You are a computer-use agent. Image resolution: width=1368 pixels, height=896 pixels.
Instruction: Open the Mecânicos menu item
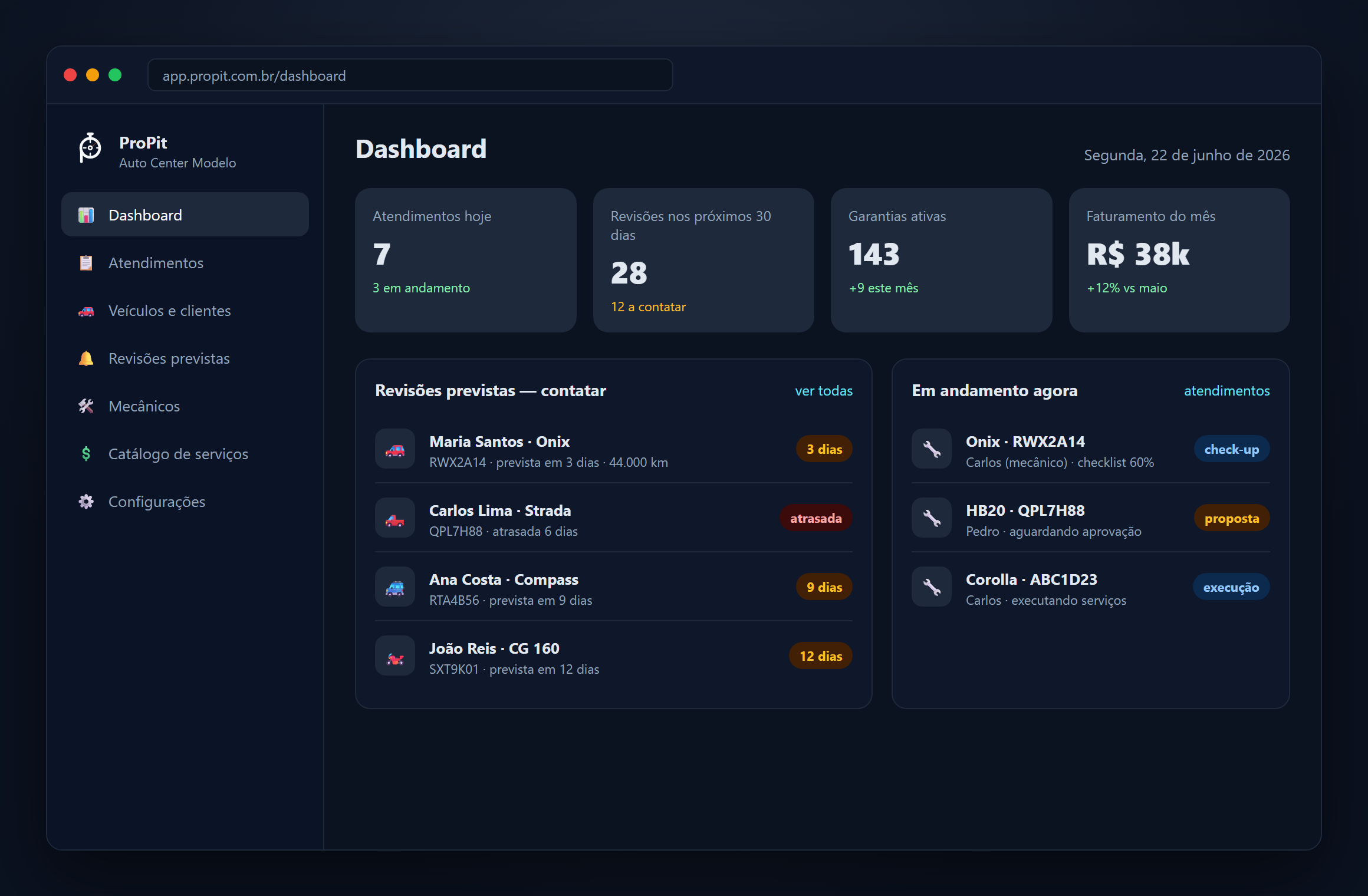(x=185, y=406)
